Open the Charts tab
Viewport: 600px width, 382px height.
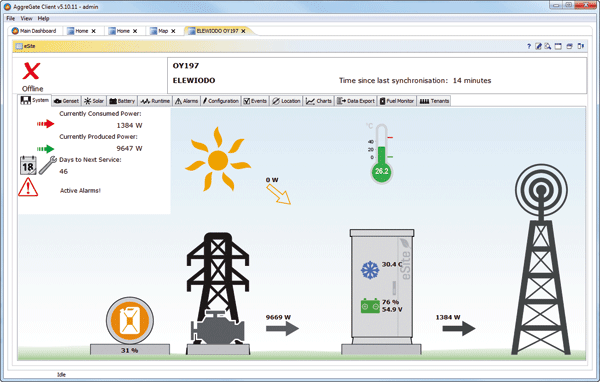point(319,101)
